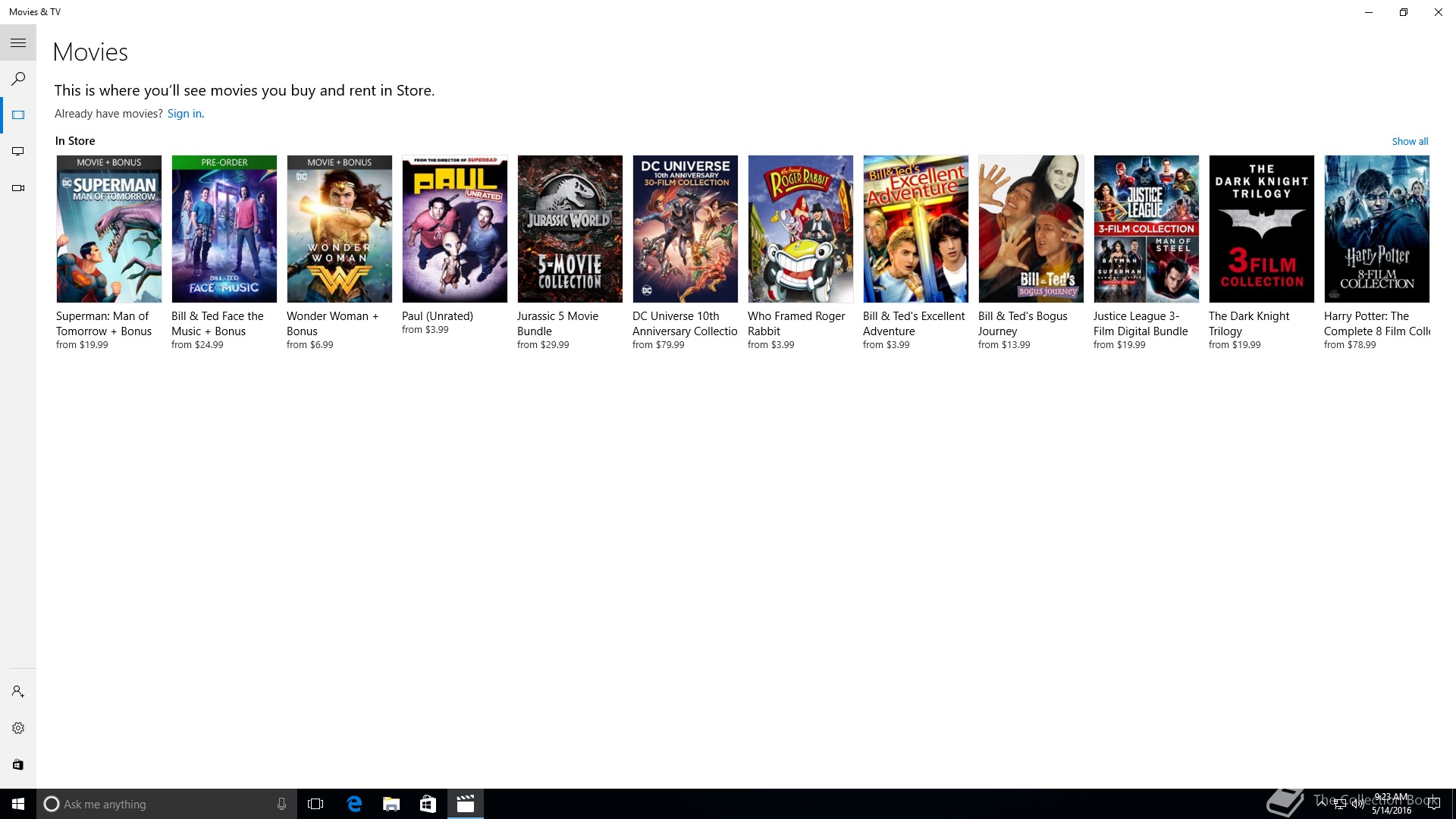Click the Cortana microphone icon
Screen dimensions: 1456x819
pos(281,804)
